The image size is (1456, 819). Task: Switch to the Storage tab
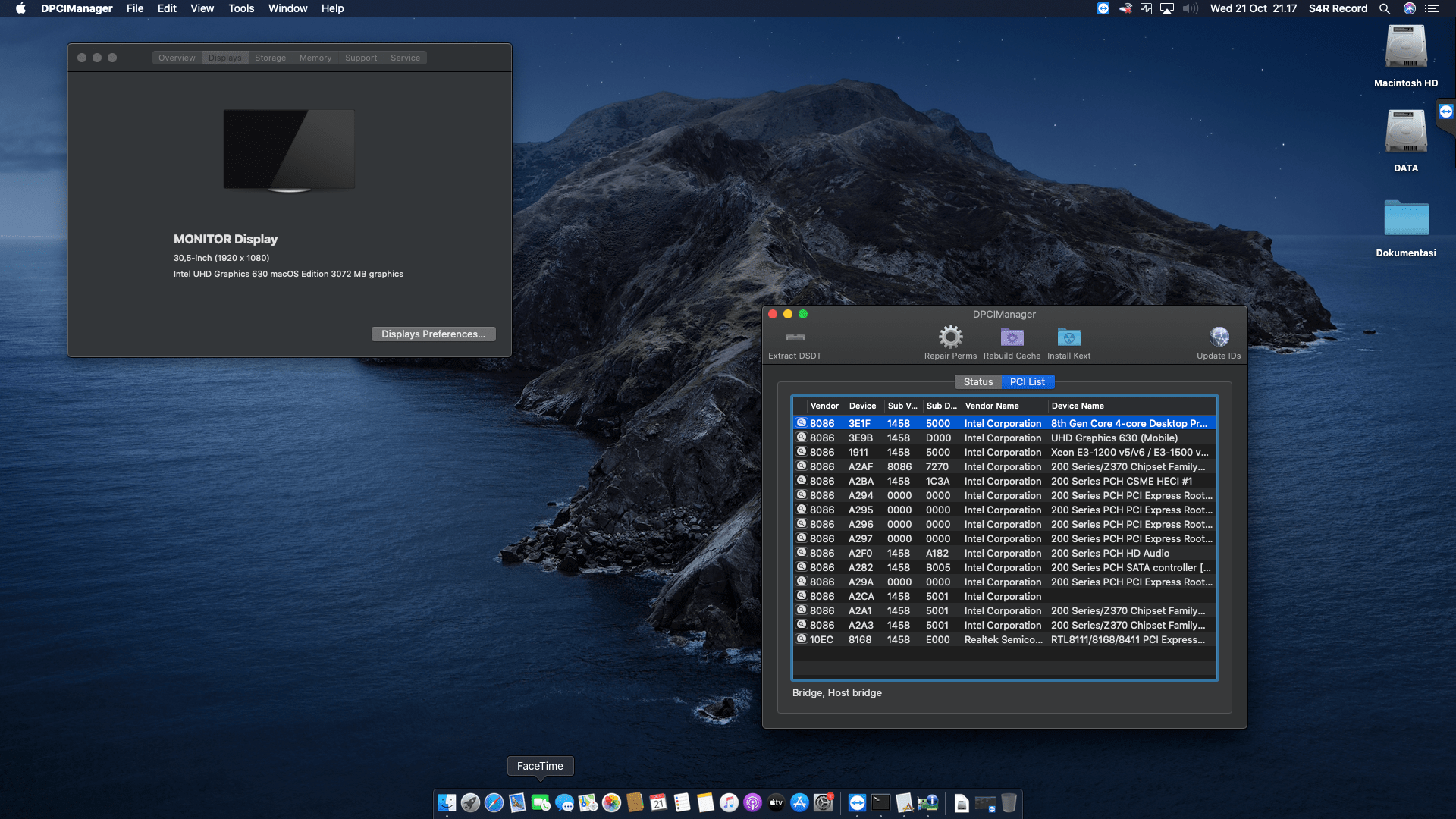point(270,57)
